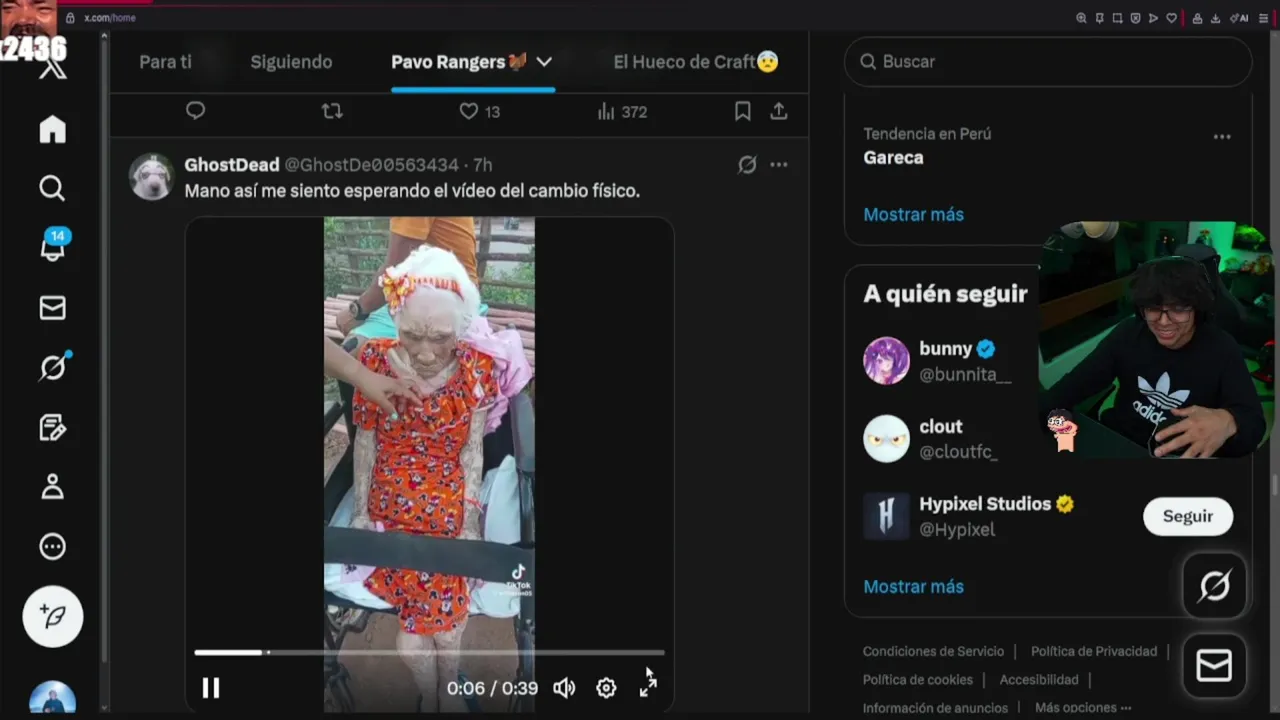Open clout @cloutfc_ profile suggestion

(x=932, y=439)
